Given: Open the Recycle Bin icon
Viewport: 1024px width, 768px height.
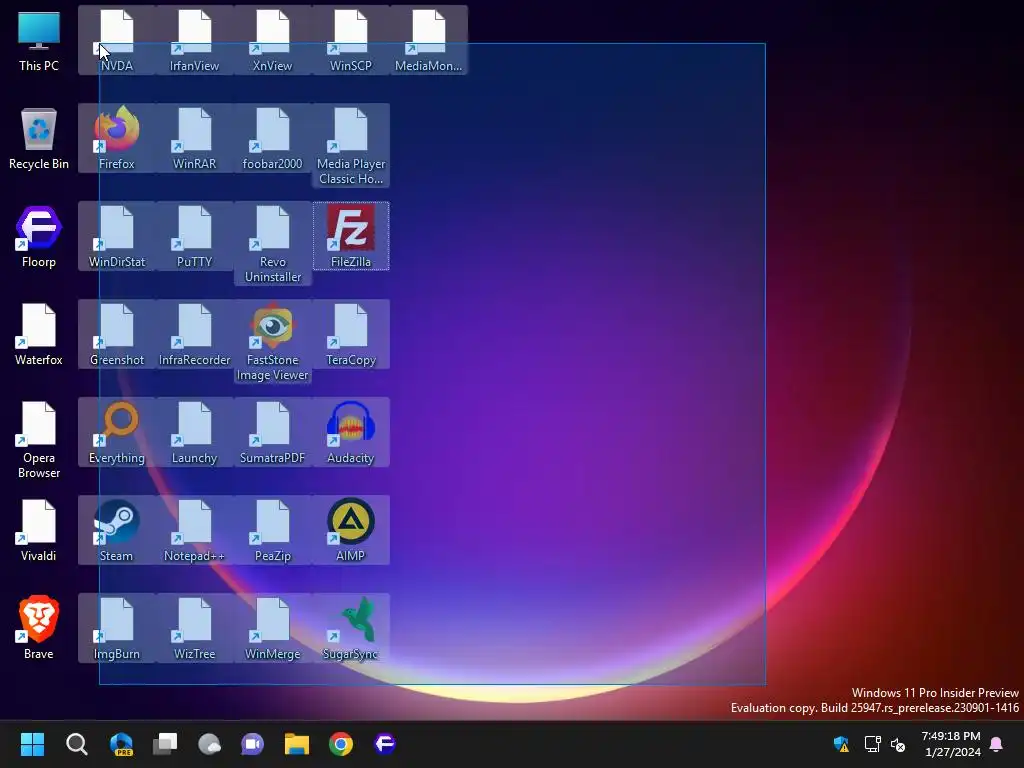Looking at the screenshot, I should point(39,138).
